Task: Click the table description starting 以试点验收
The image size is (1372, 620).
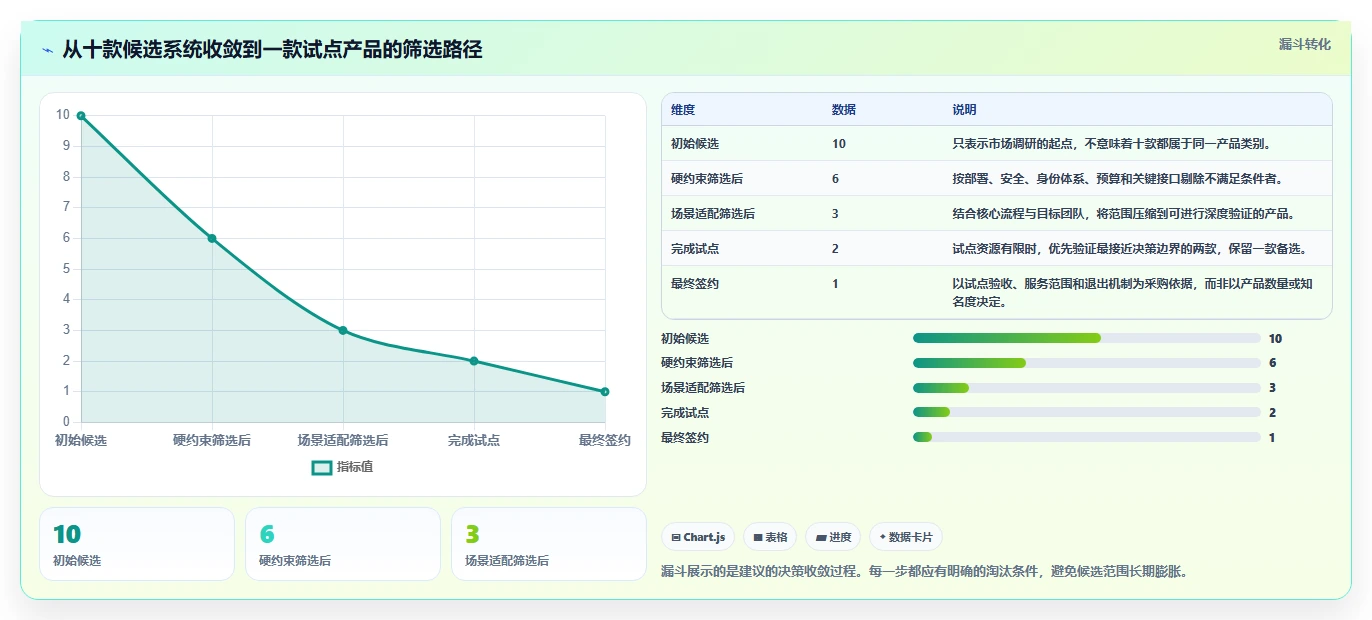Action: 1132,293
